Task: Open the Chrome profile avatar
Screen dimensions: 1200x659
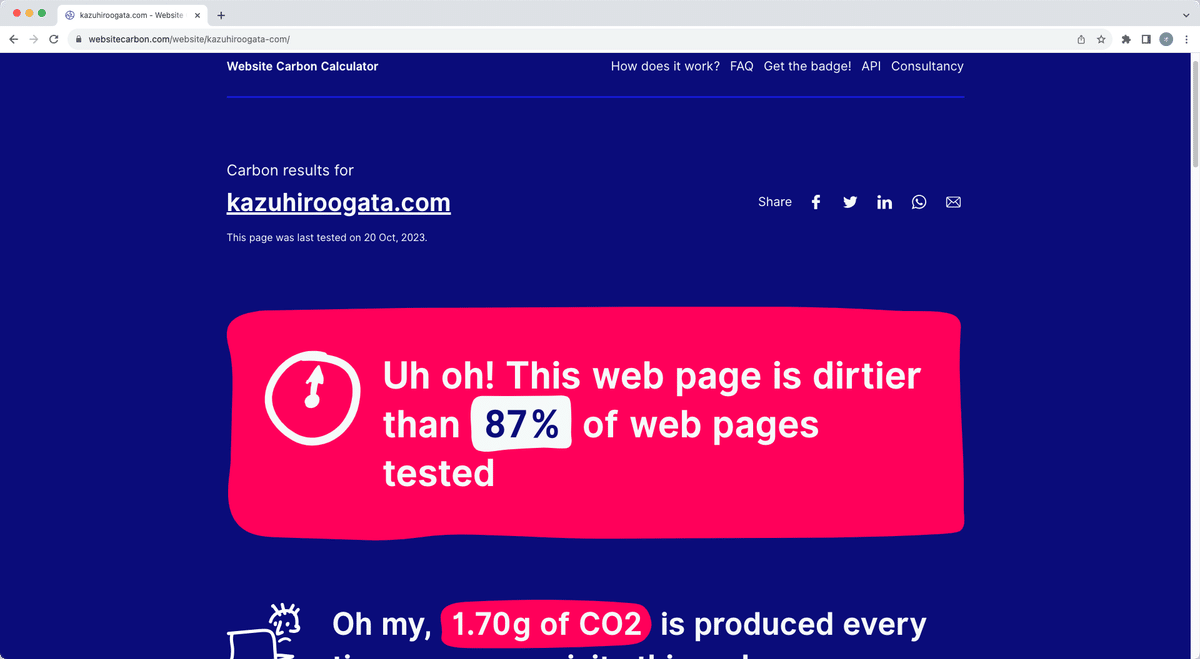Action: click(1166, 39)
